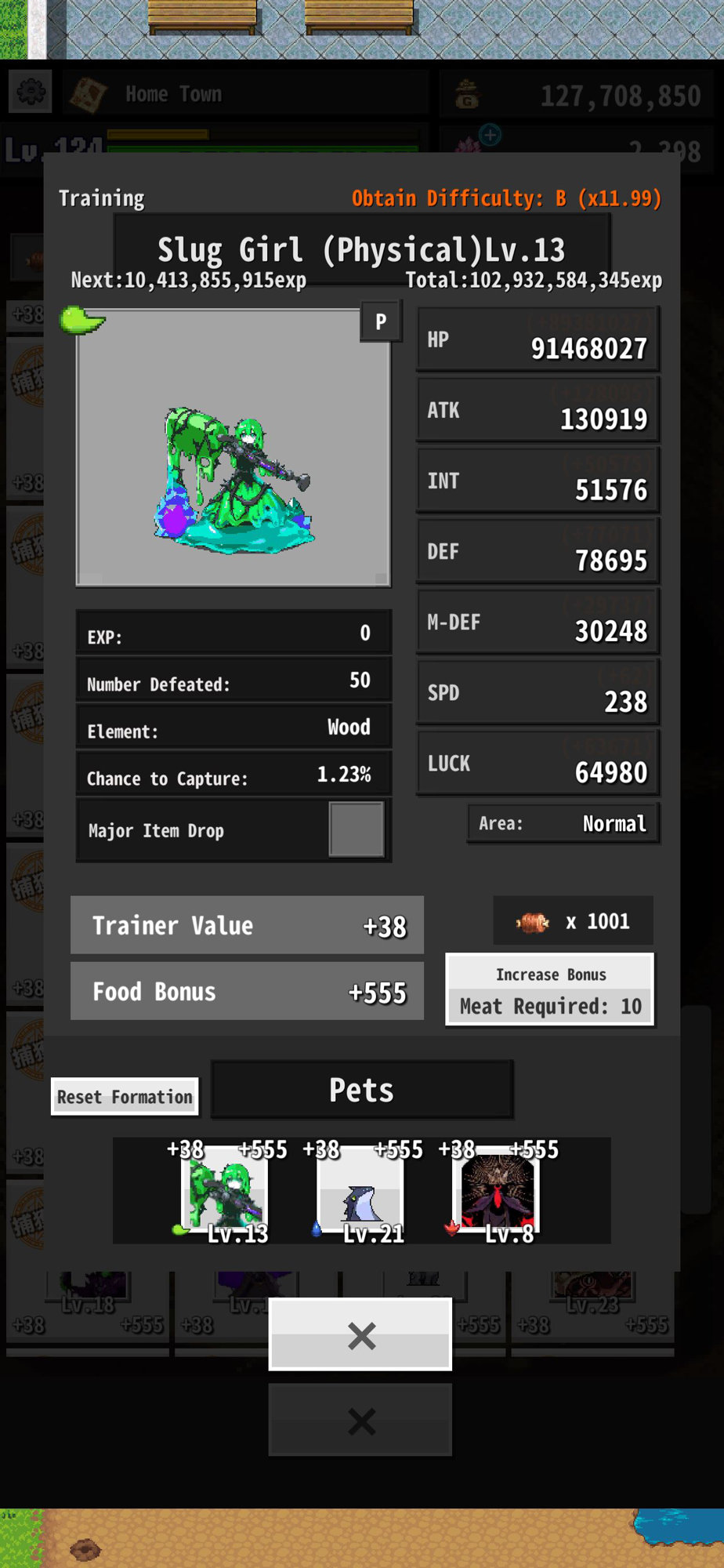Open the Pets tab
Image resolution: width=724 pixels, height=1568 pixels.
(362, 1090)
